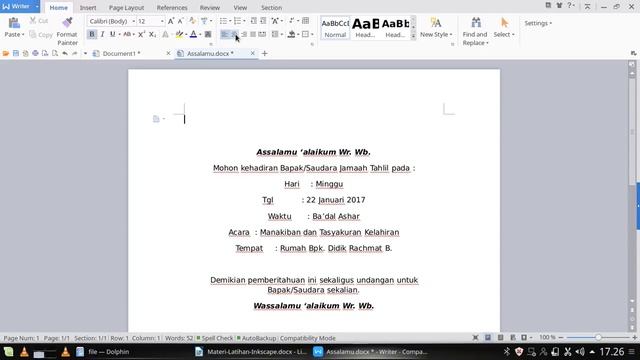Apply yellow highlight color
Image resolution: width=640 pixels, height=360 pixels.
click(x=179, y=34)
